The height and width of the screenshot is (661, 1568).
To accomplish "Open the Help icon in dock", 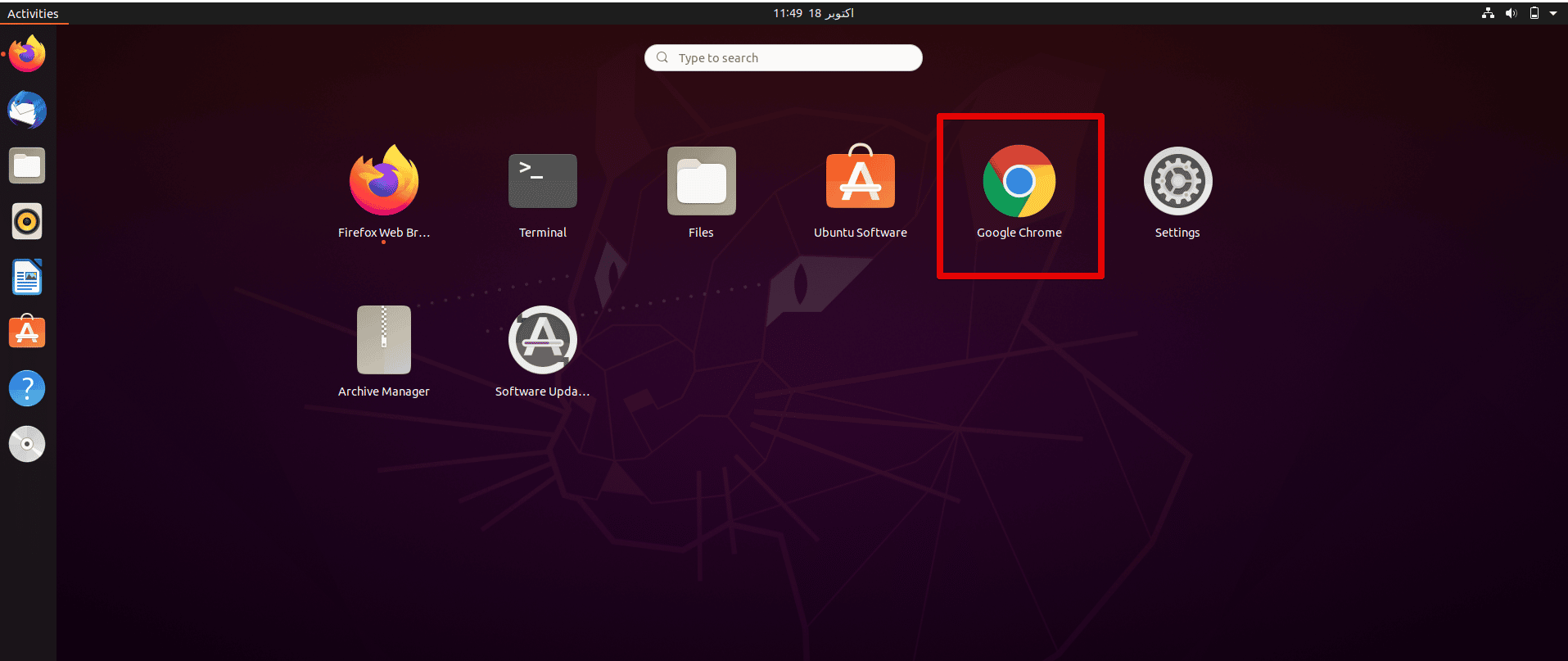I will point(27,388).
